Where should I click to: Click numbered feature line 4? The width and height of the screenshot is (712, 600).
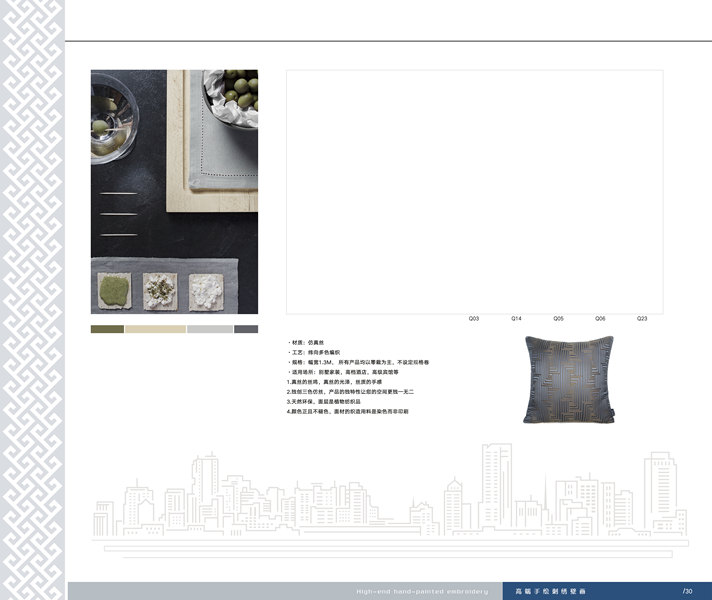(347, 412)
